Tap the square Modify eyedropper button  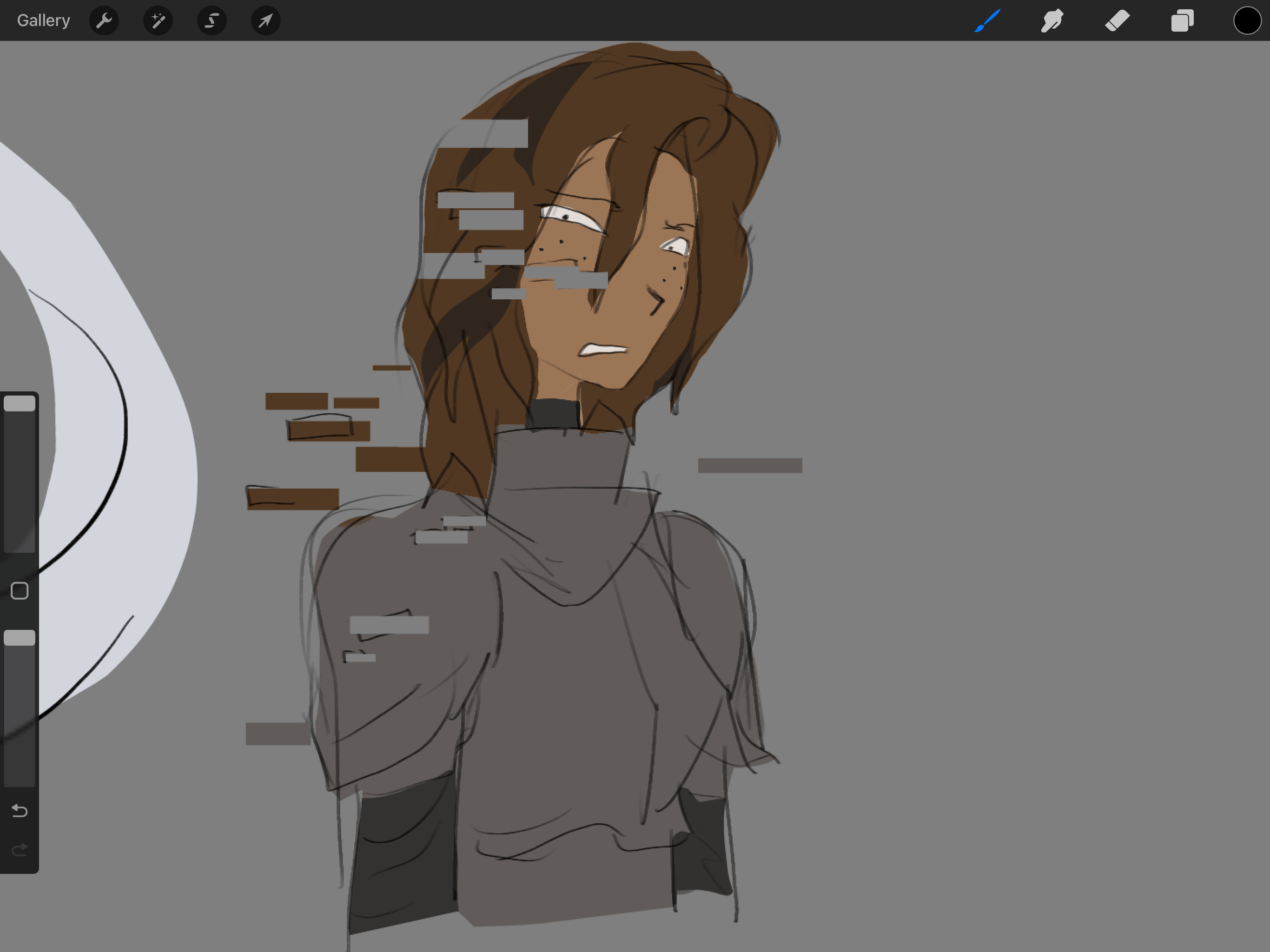pyautogui.click(x=20, y=591)
